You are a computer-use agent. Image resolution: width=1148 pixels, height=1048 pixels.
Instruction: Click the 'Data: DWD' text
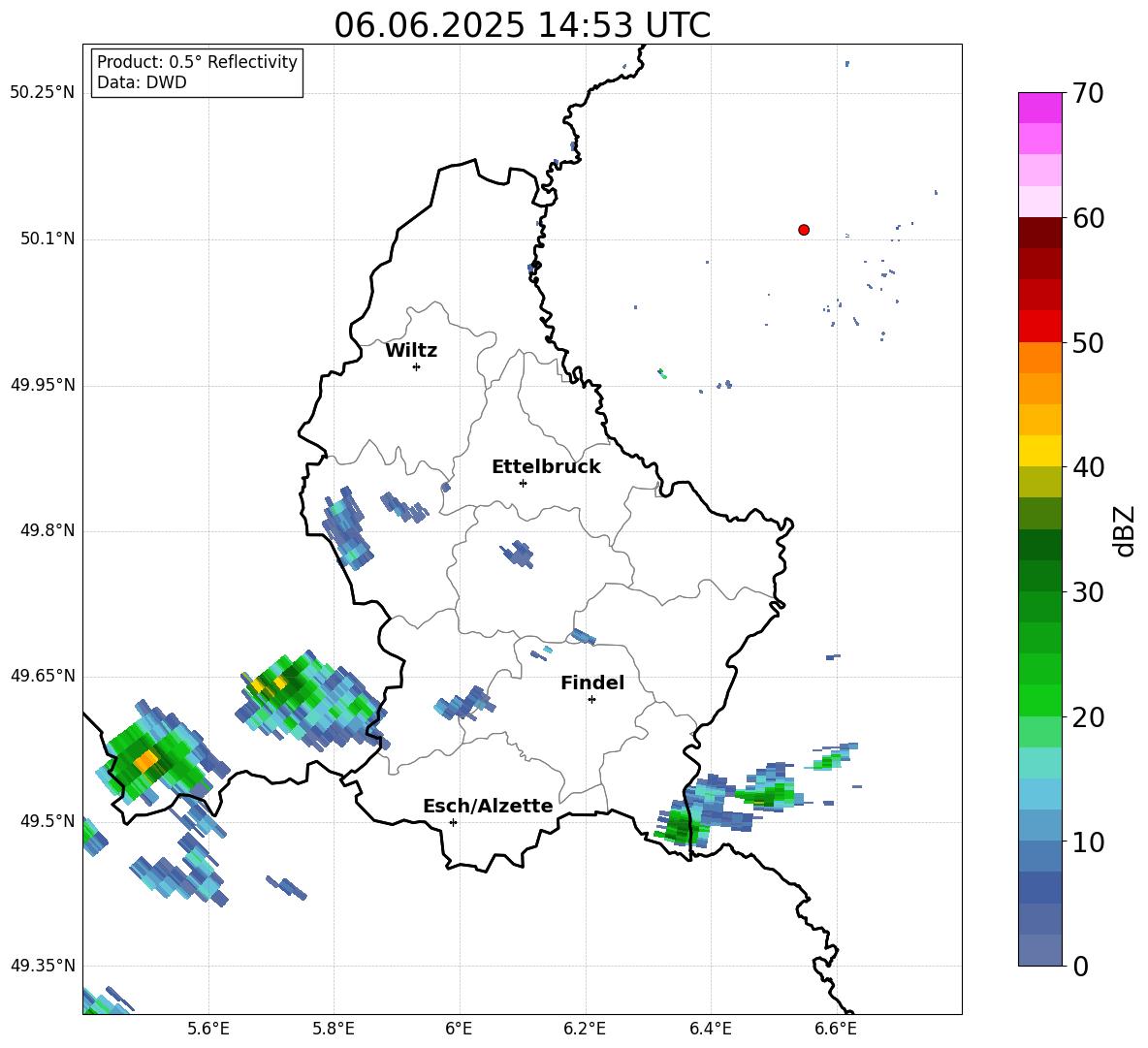[142, 82]
